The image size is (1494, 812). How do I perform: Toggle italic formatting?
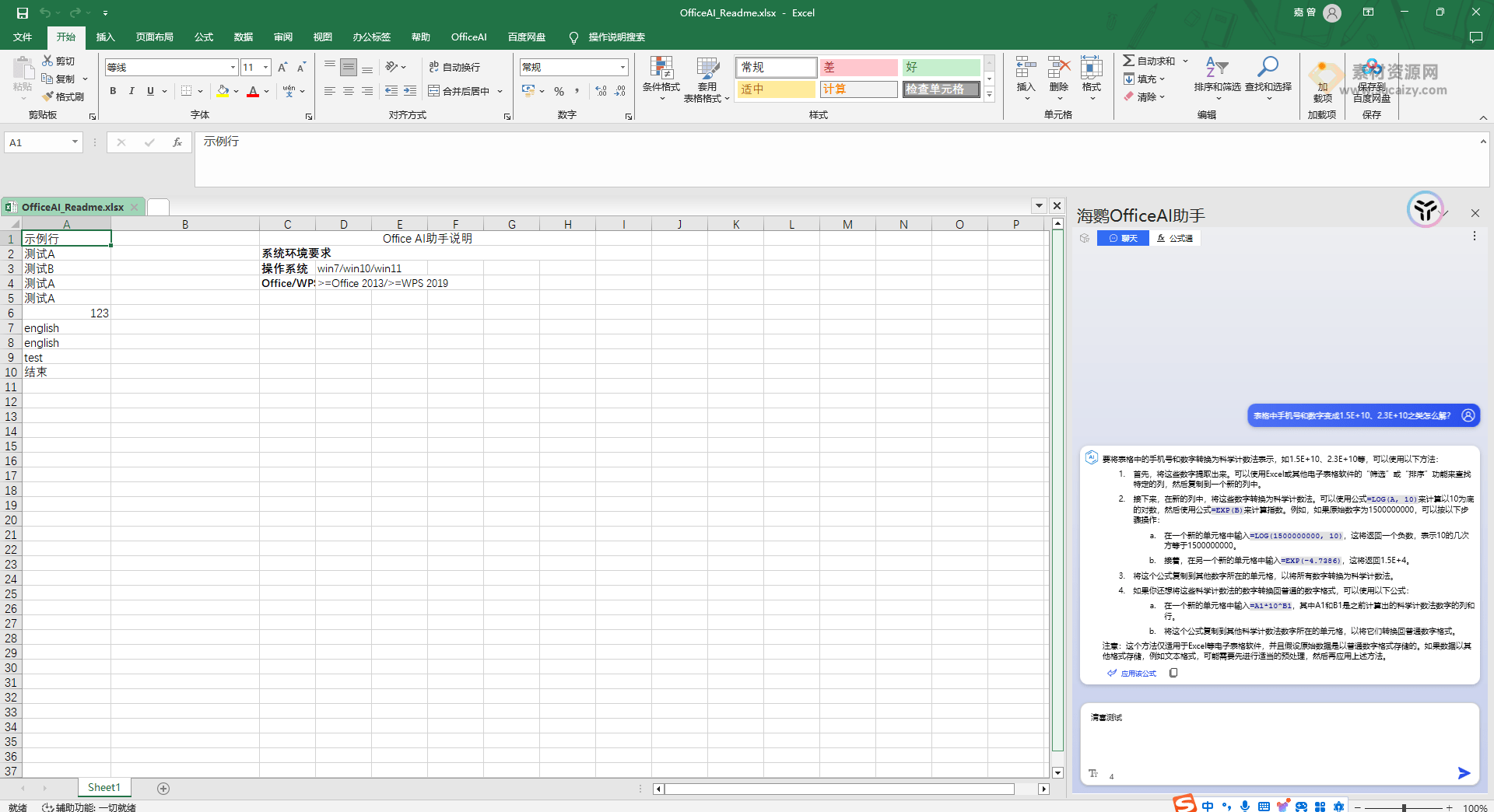point(131,90)
